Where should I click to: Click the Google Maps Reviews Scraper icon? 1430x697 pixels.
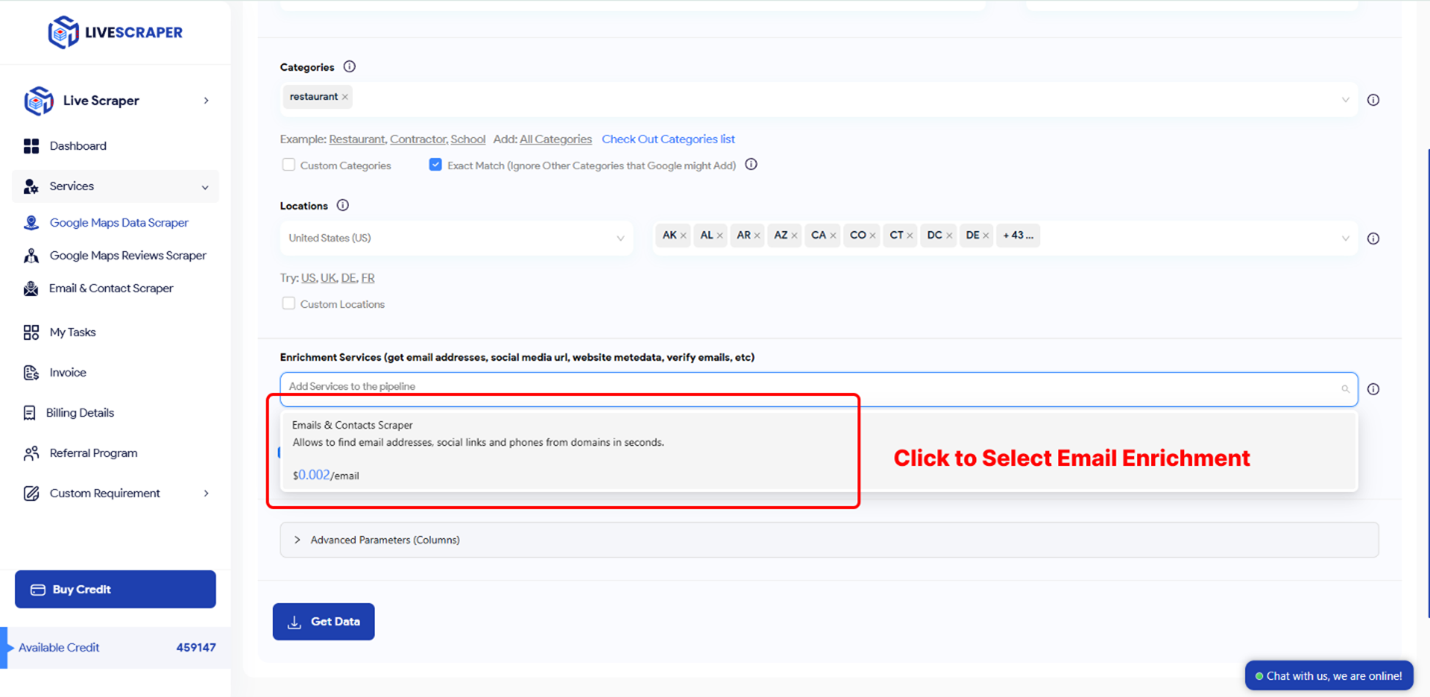pyautogui.click(x=31, y=255)
